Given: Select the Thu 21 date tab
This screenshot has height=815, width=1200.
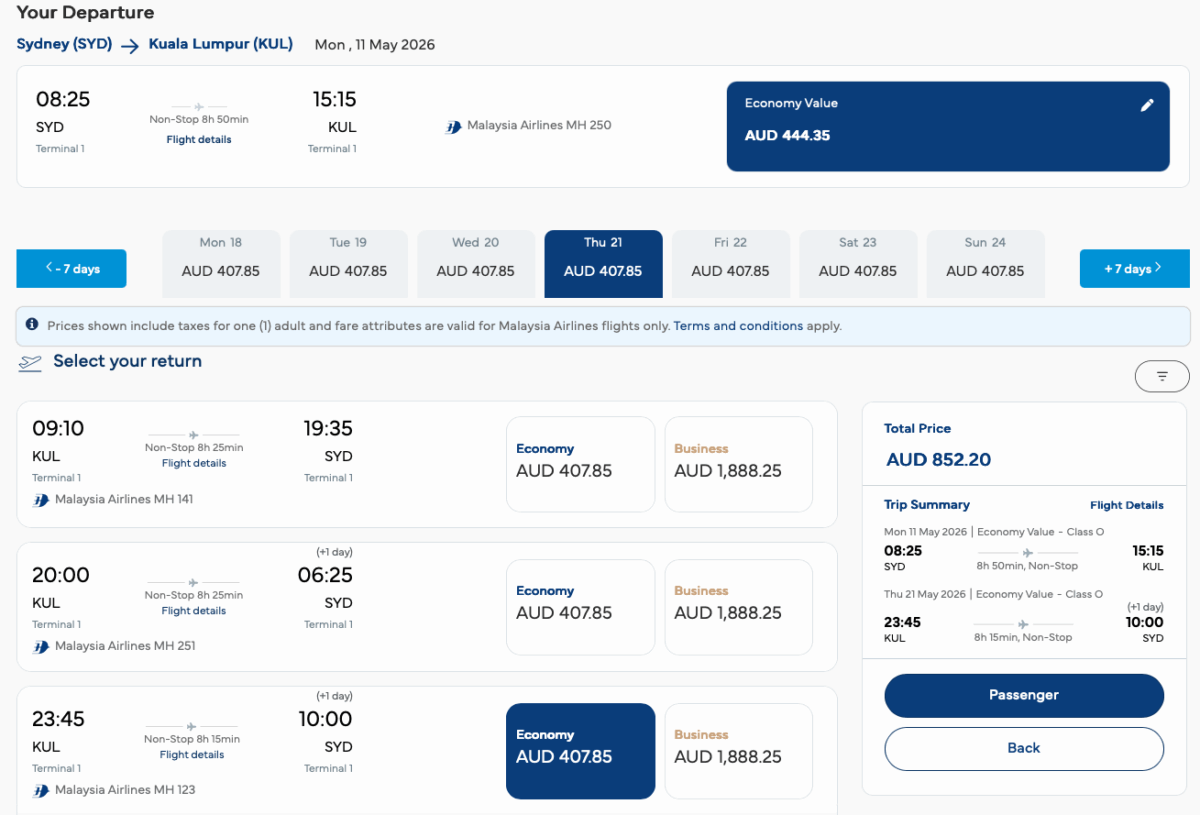Looking at the screenshot, I should [x=603, y=264].
